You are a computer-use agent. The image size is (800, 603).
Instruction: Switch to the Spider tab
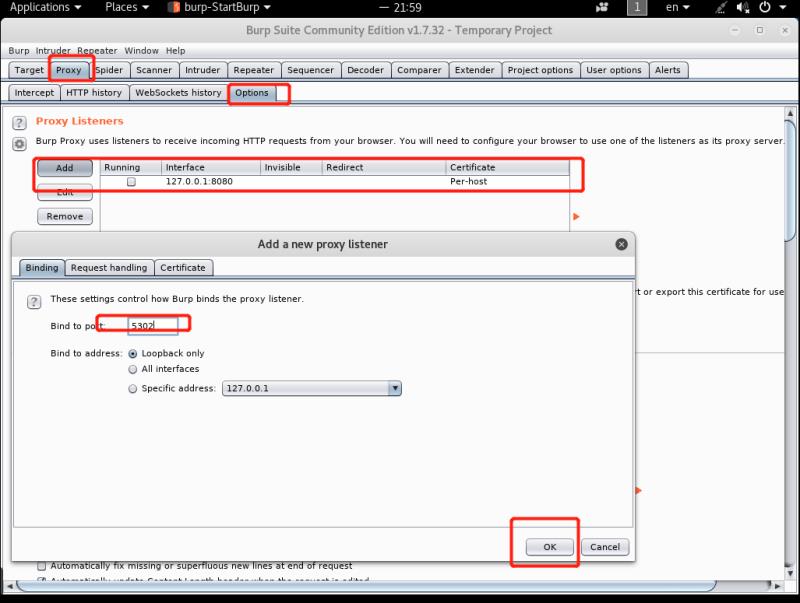coord(109,70)
